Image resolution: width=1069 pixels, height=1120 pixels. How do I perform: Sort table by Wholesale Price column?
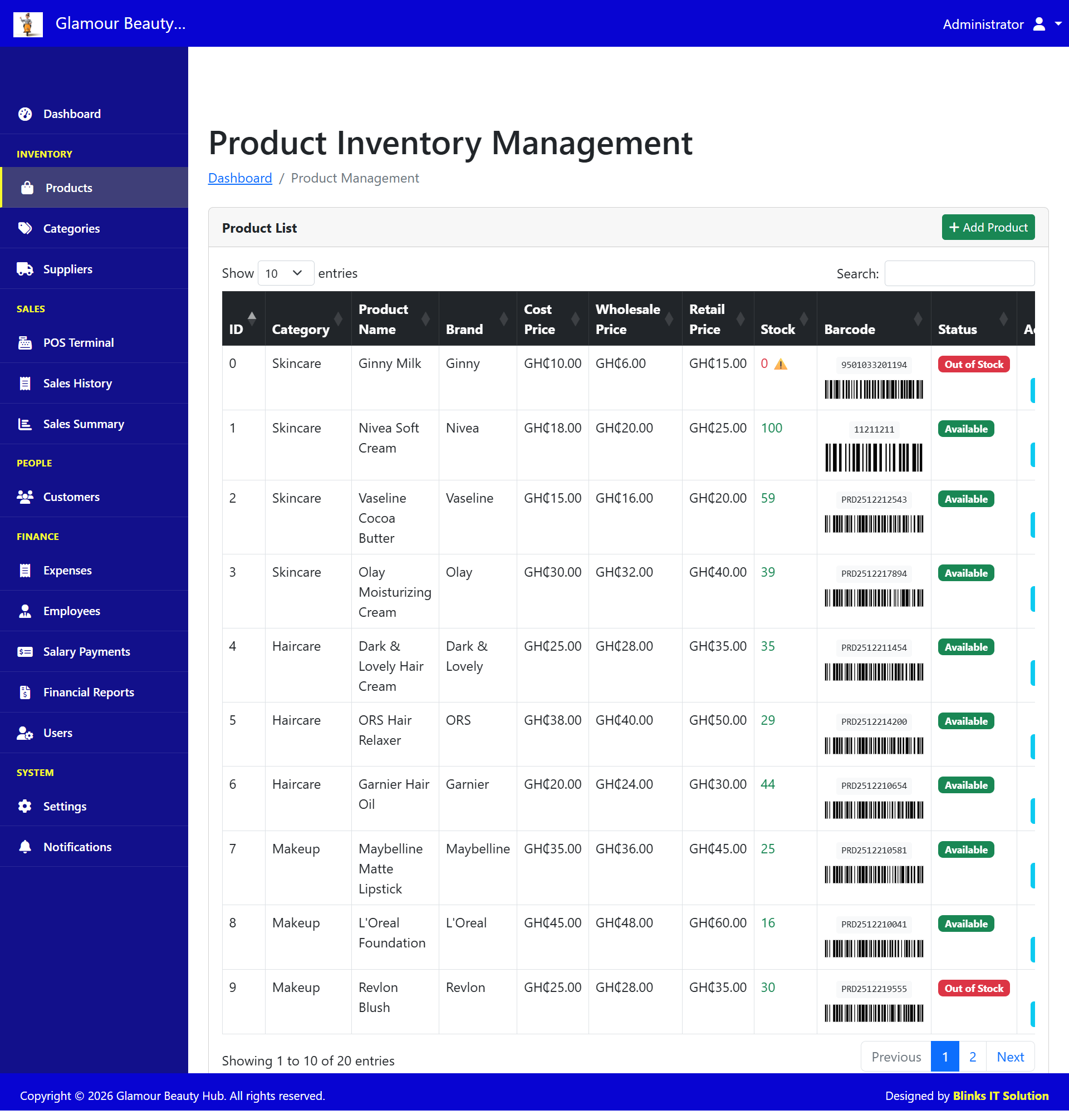point(635,319)
